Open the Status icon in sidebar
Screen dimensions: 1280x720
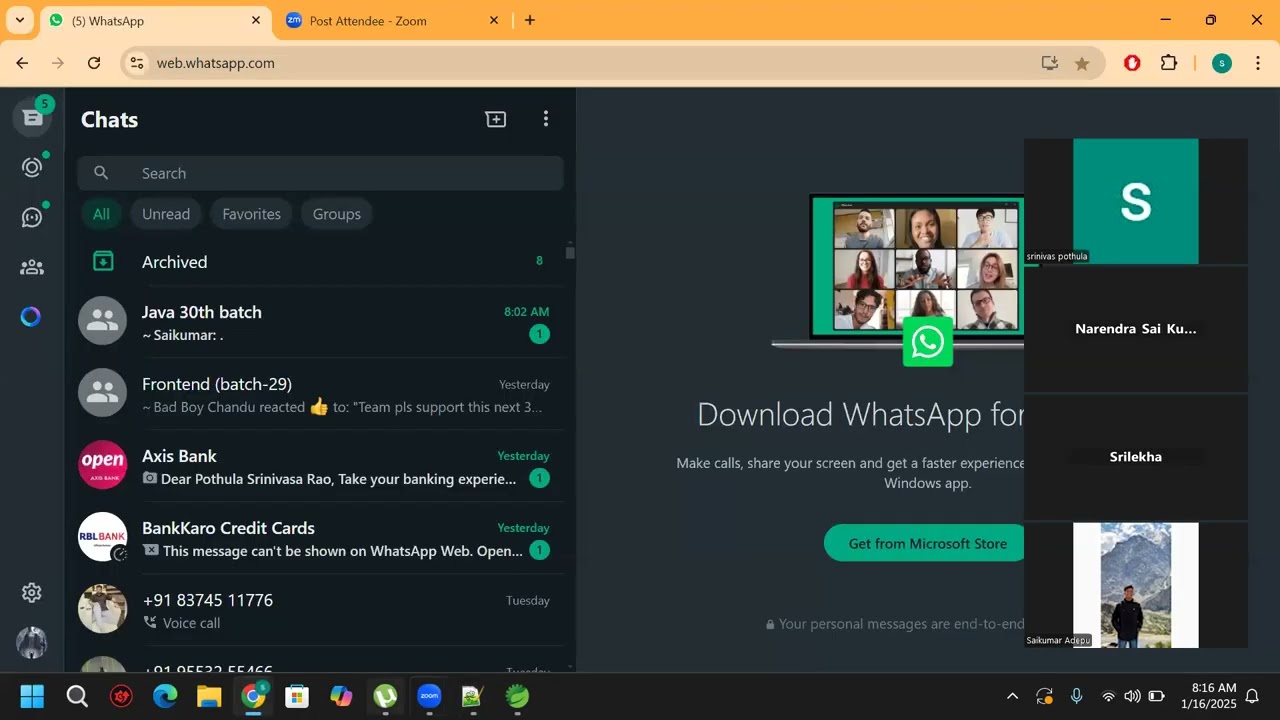32,167
